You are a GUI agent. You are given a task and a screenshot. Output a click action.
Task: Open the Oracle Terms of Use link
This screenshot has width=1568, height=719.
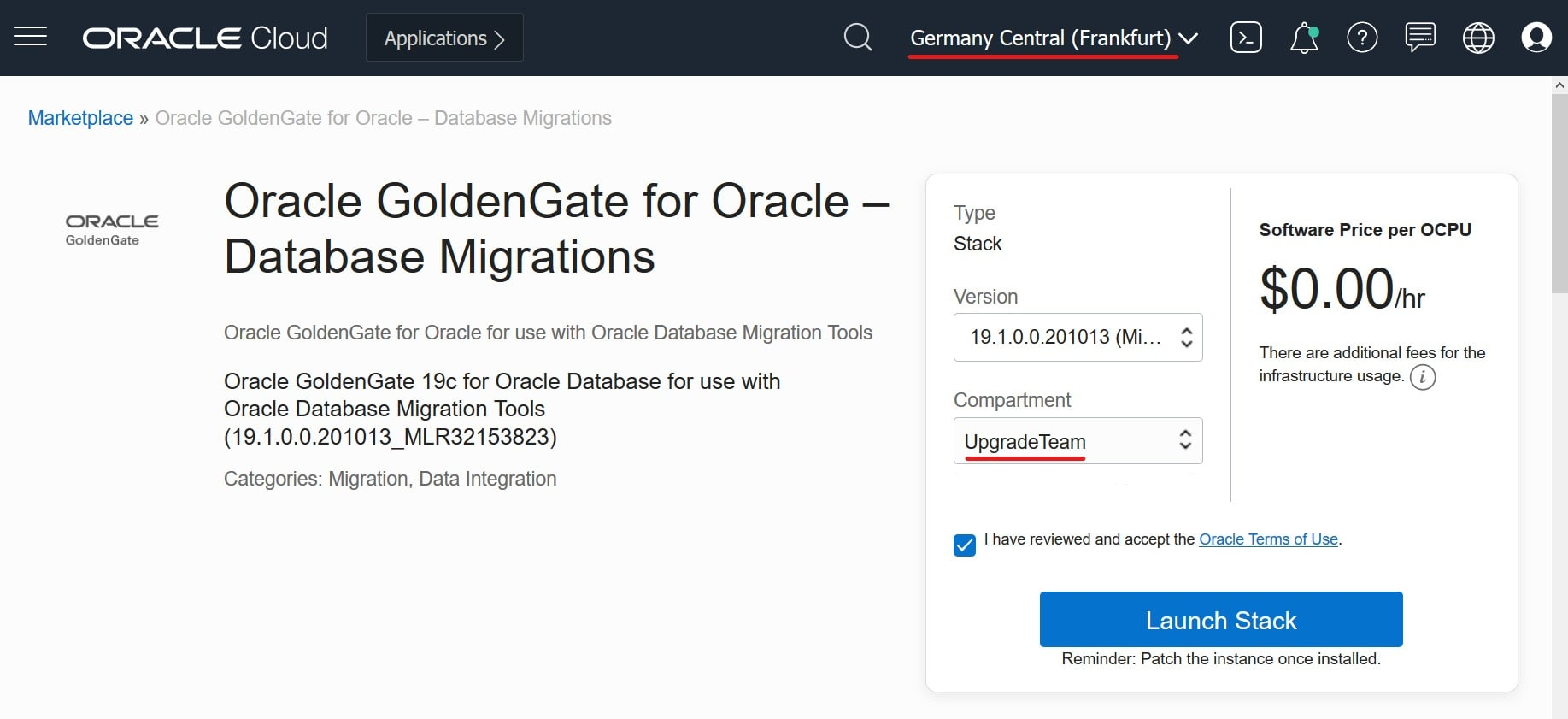click(1268, 539)
